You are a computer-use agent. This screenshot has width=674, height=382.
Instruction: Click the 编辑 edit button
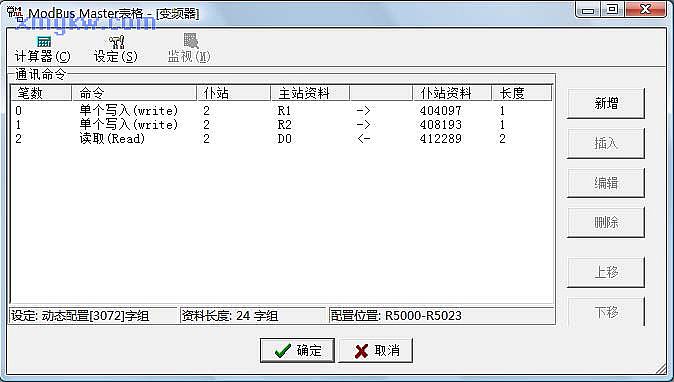(x=606, y=183)
